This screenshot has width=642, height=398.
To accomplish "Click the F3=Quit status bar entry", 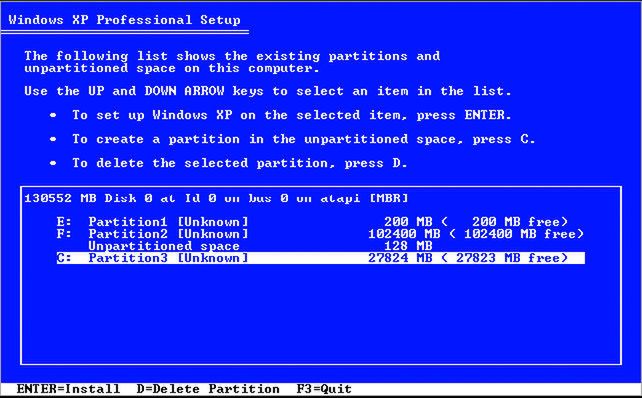I will [324, 389].
